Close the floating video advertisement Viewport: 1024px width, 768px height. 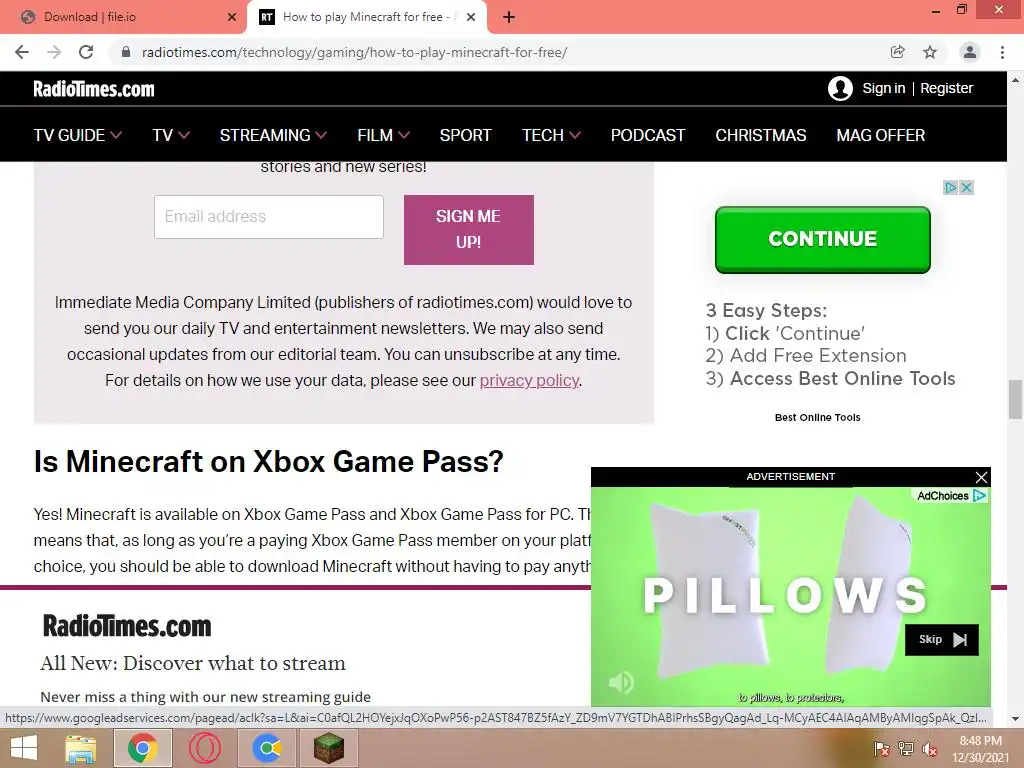pos(981,477)
